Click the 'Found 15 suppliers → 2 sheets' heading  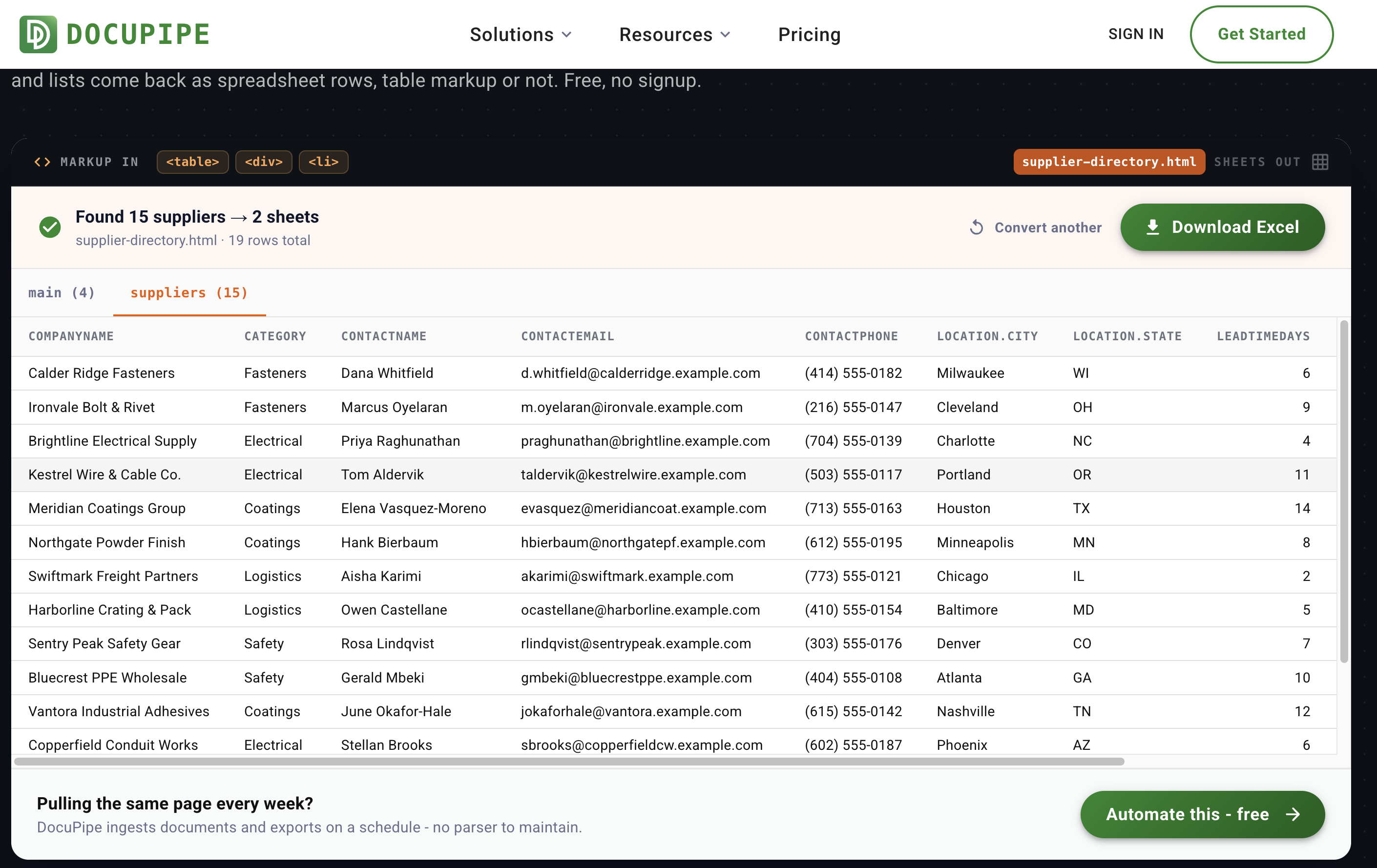(x=197, y=217)
